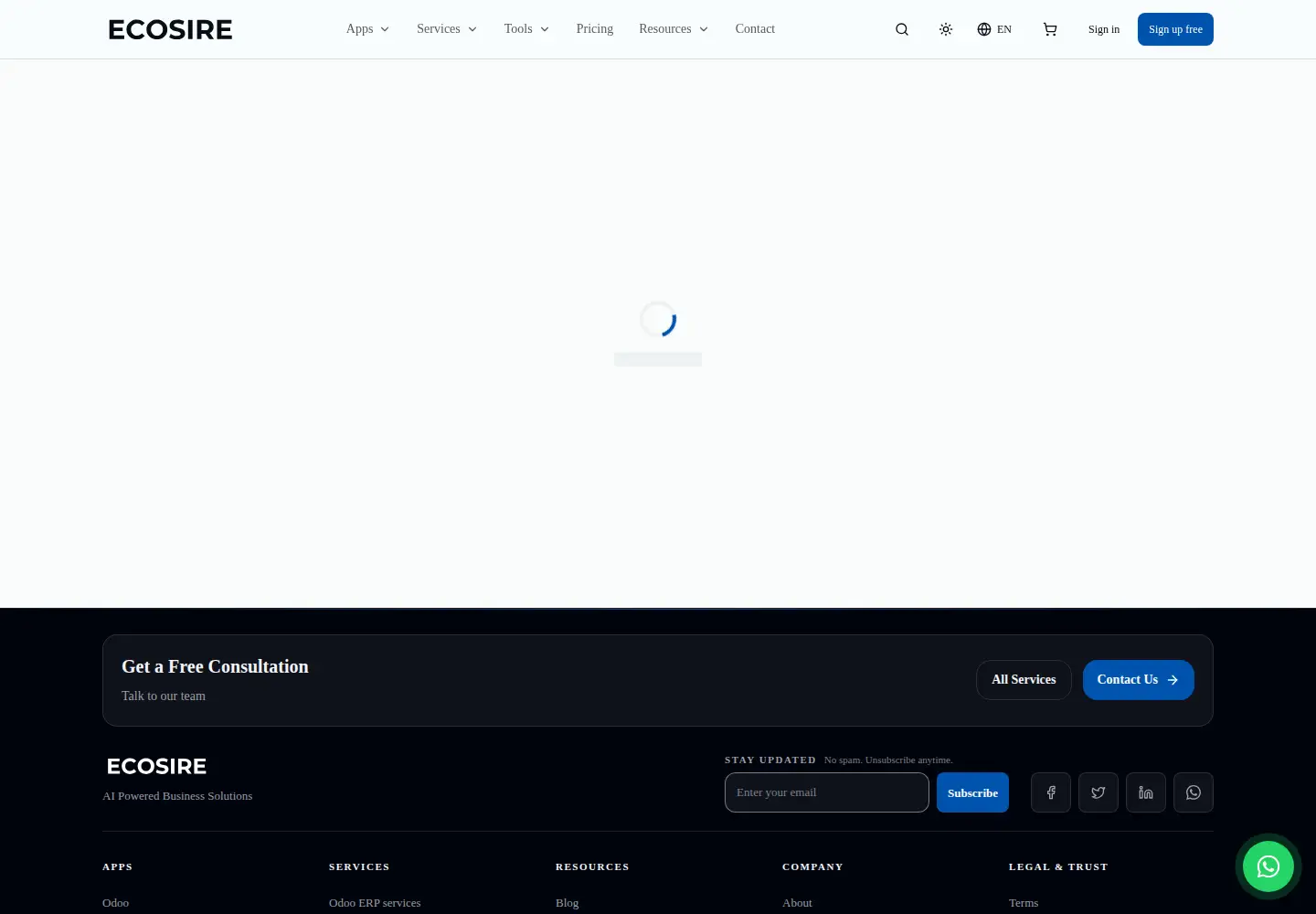Open the LinkedIn social icon
The image size is (1316, 914).
(1146, 792)
